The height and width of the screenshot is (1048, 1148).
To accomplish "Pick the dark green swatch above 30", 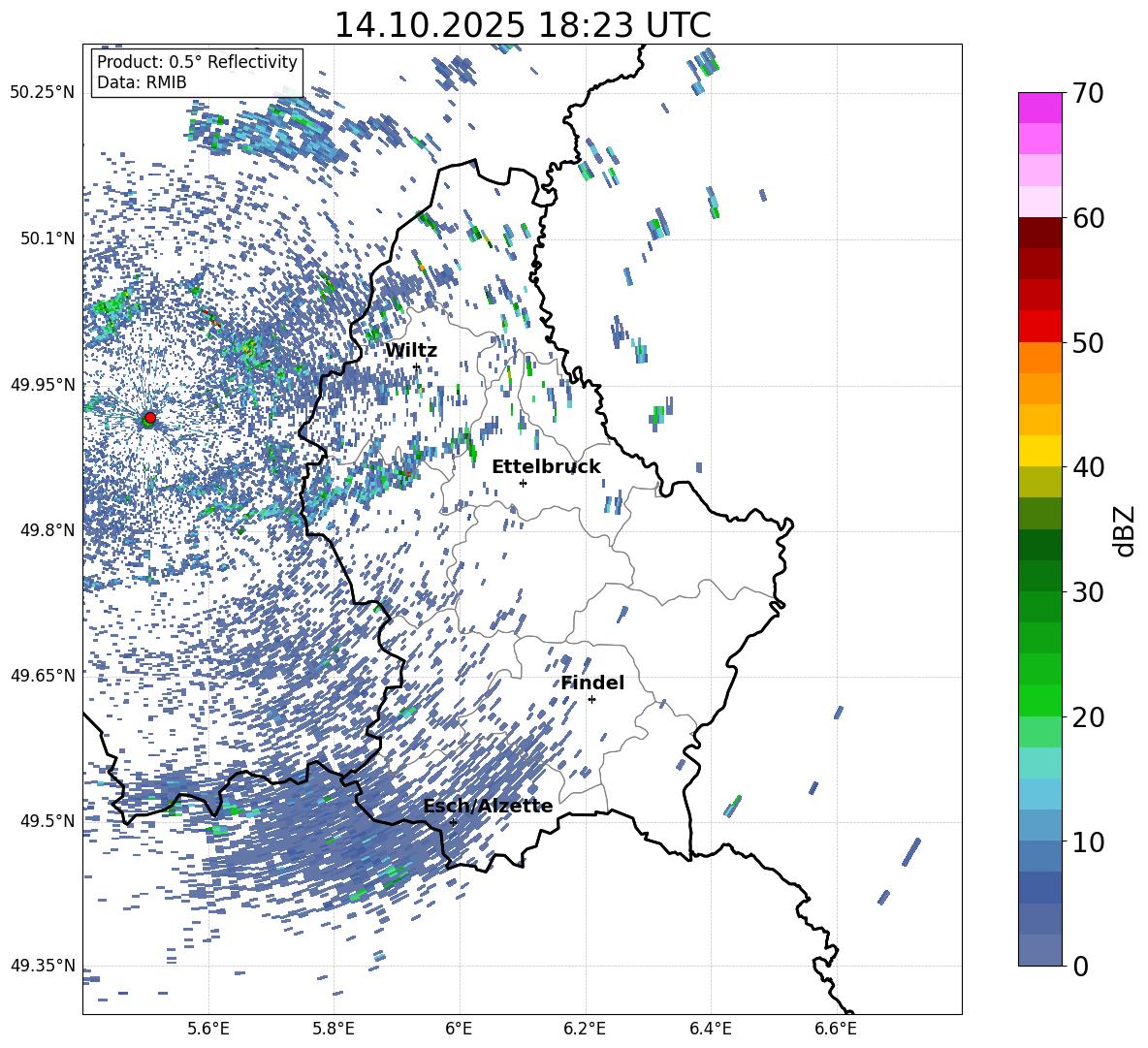I will pyautogui.click(x=1040, y=576).
